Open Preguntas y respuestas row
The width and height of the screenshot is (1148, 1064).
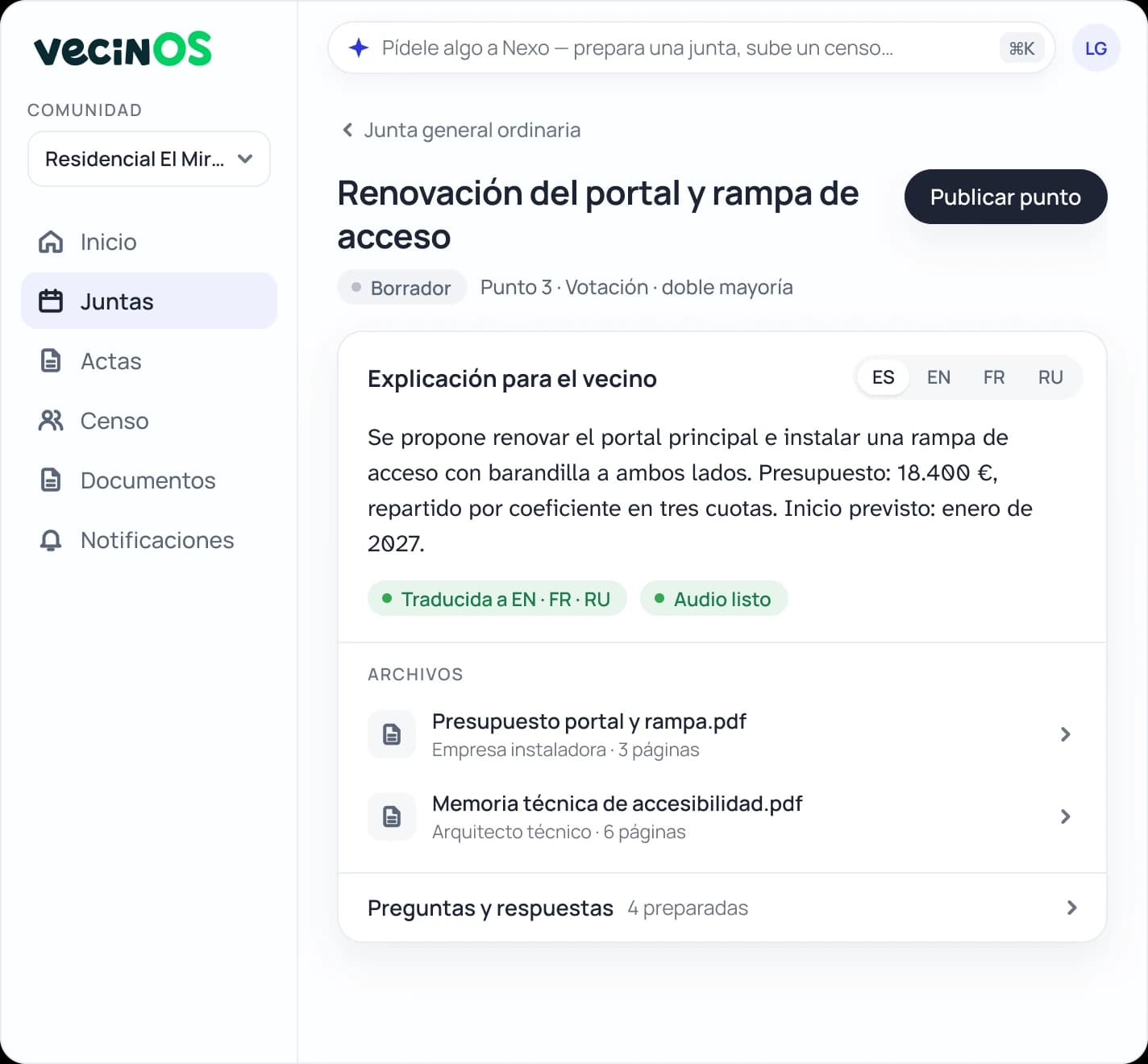(722, 908)
